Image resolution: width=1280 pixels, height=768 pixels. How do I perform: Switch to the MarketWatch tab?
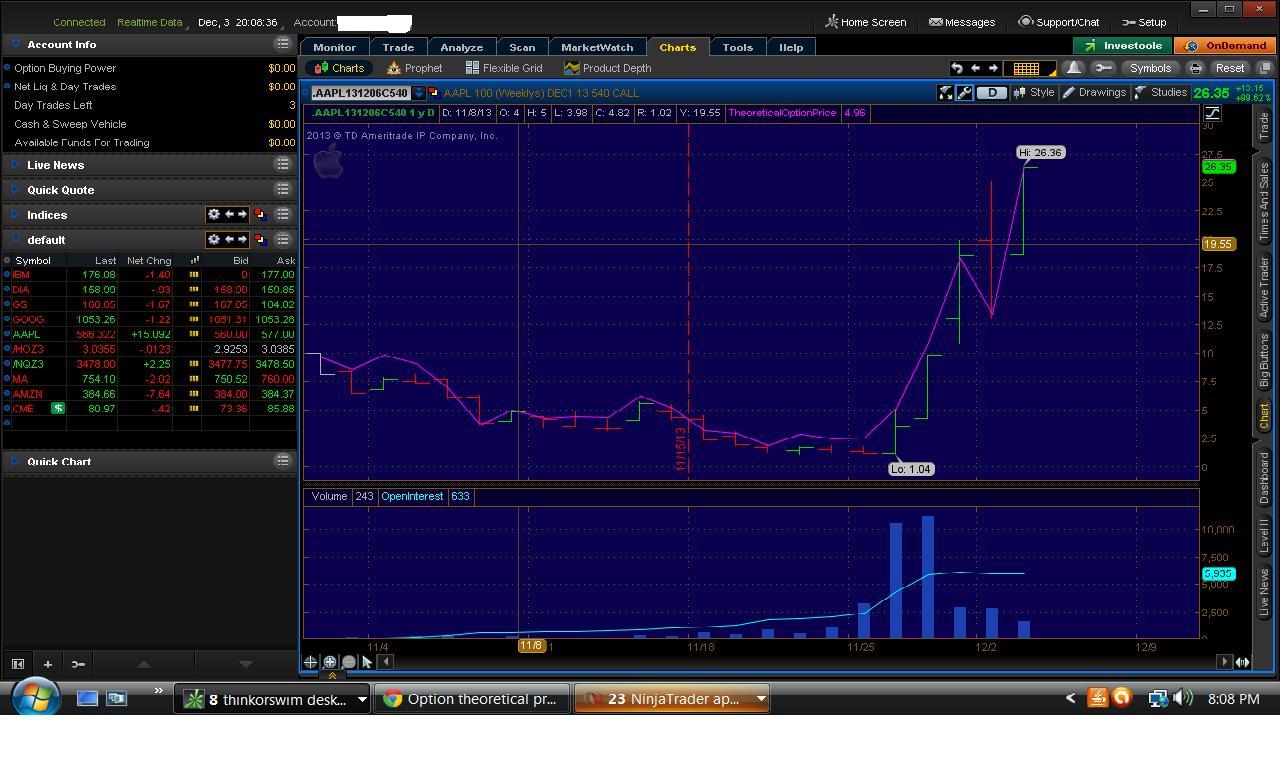click(597, 47)
